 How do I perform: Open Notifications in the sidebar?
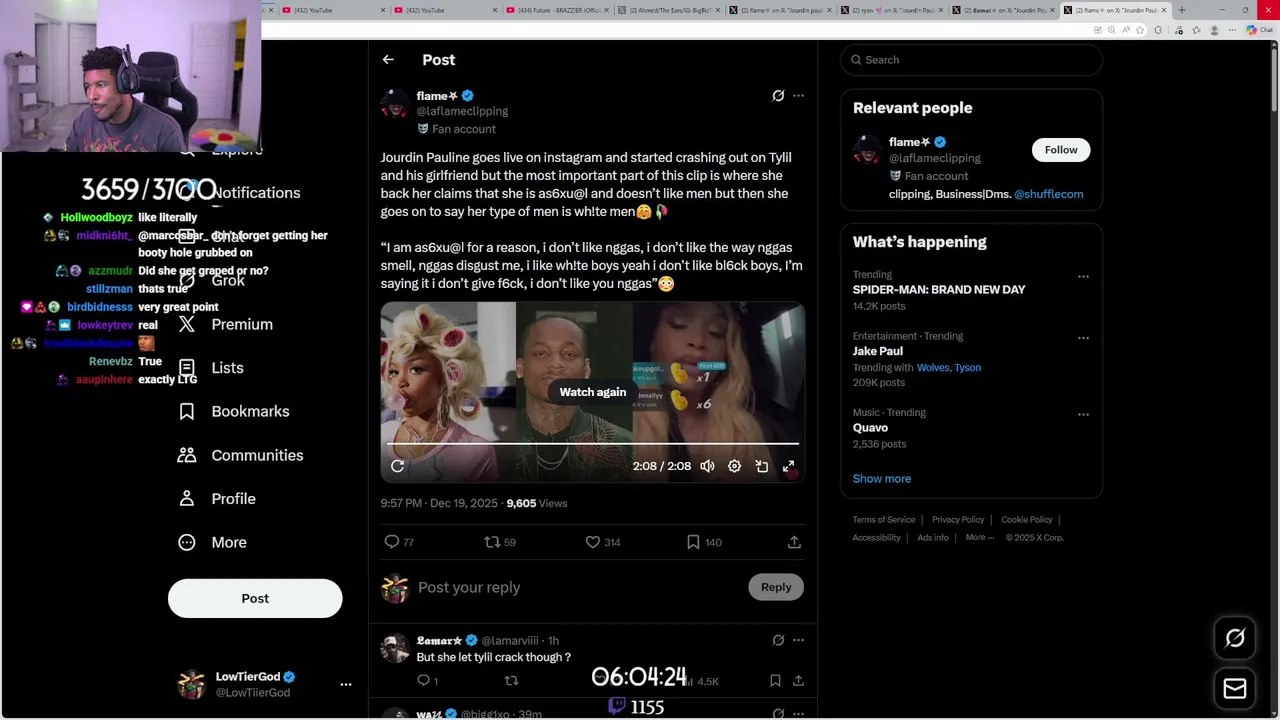tap(256, 193)
